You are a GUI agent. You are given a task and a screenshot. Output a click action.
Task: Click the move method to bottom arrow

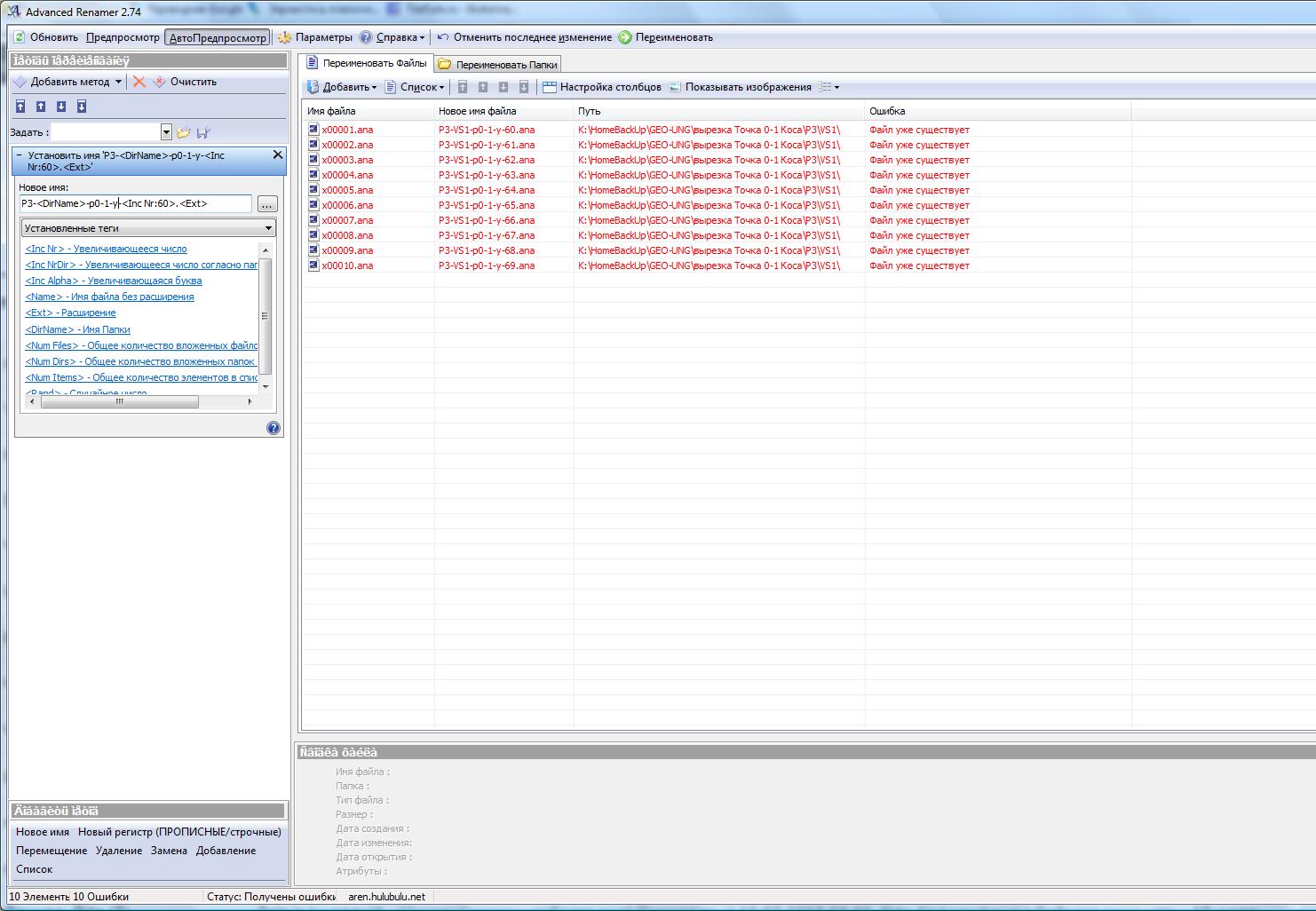[82, 107]
